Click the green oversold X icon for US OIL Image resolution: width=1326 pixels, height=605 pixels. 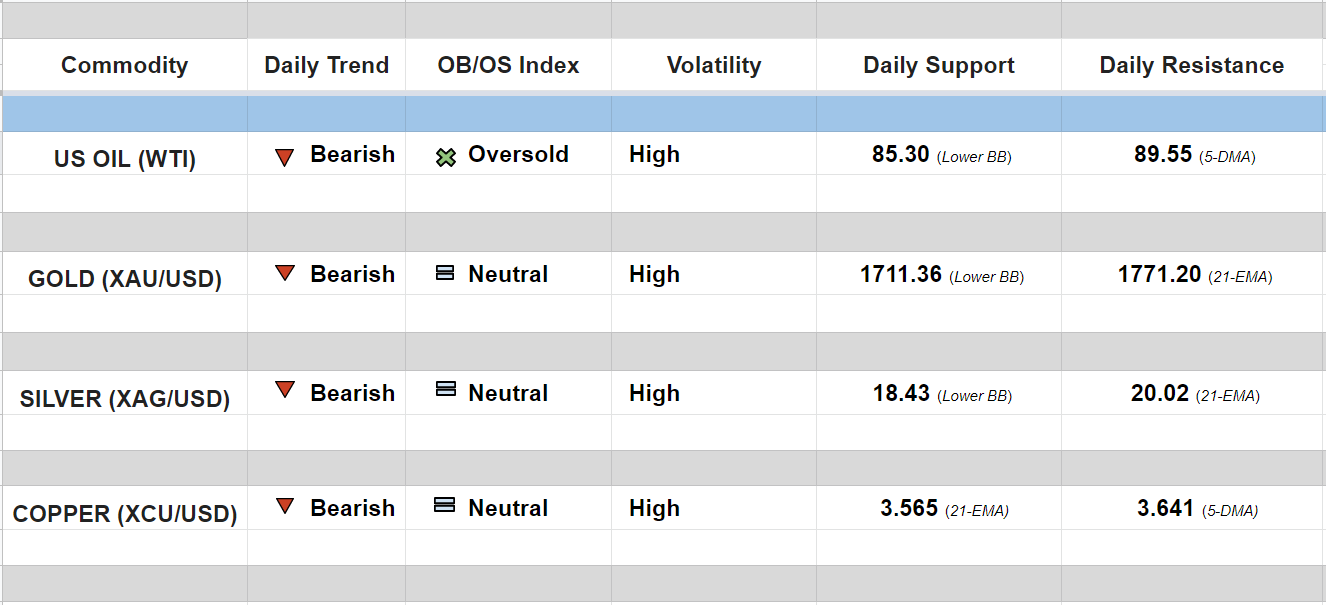[446, 157]
